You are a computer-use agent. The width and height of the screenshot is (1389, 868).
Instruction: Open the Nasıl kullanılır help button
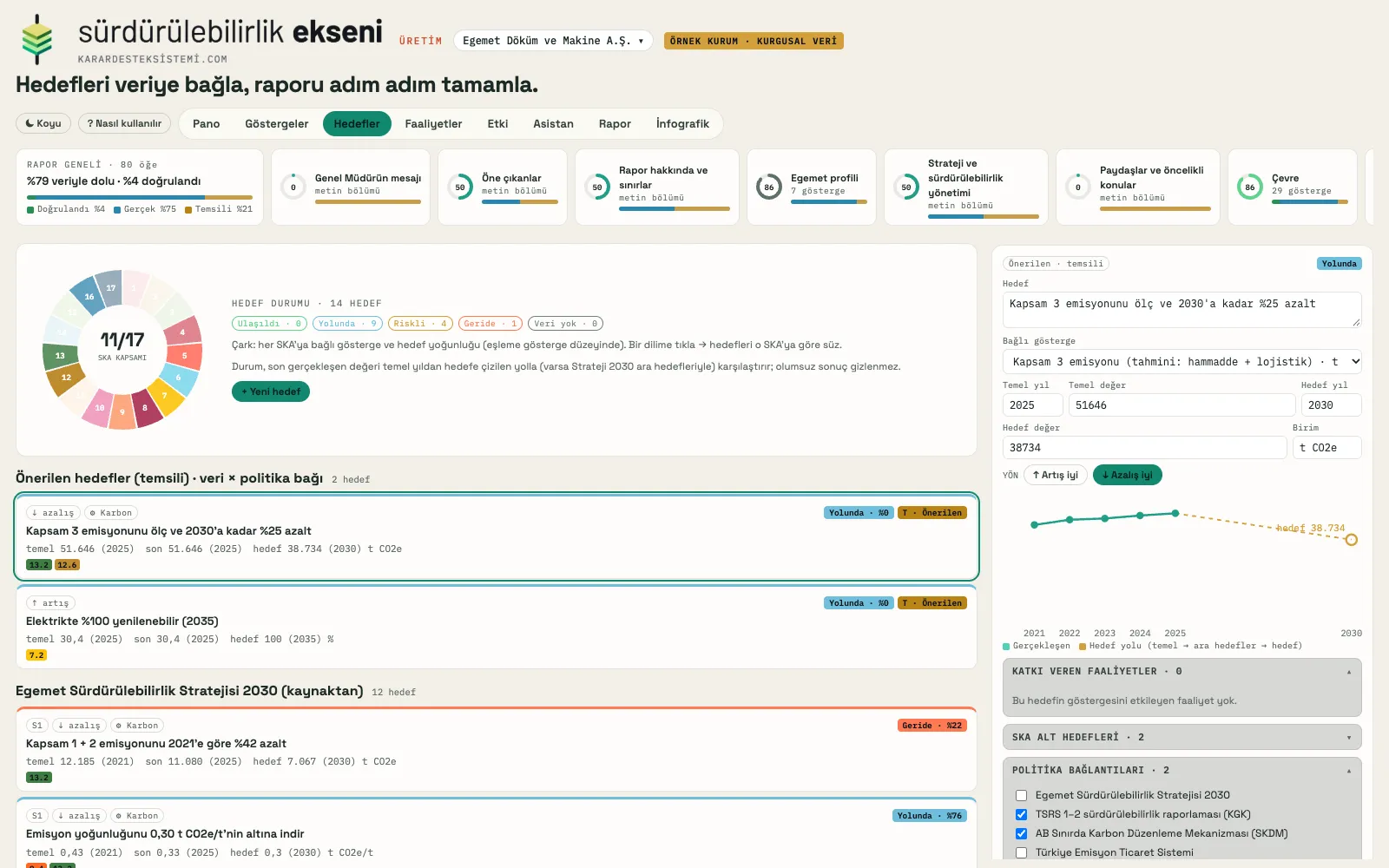click(124, 123)
